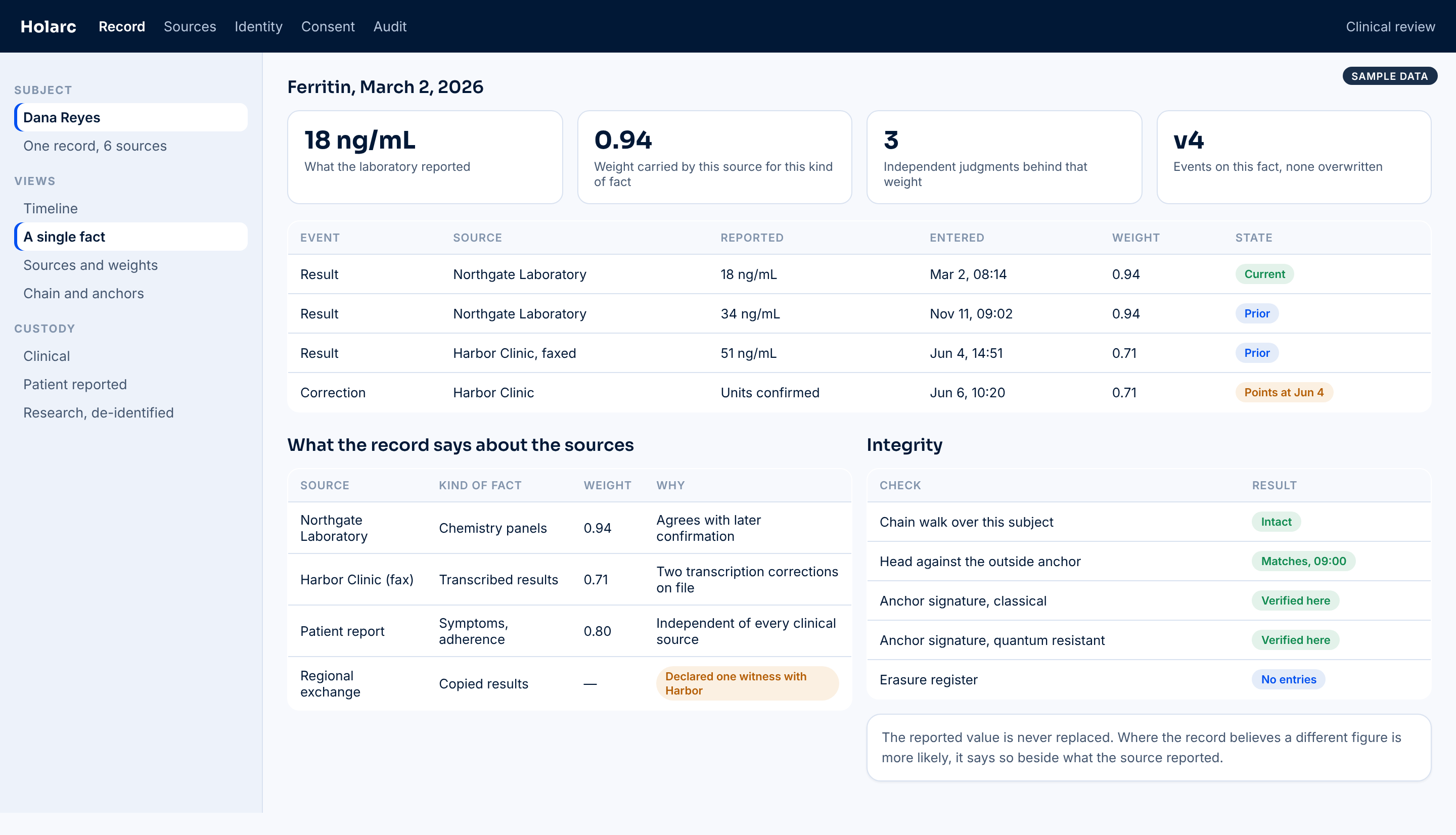Click the 'Ferritin, March 2, 2026' heading
Image resolution: width=1456 pixels, height=835 pixels.
click(385, 87)
